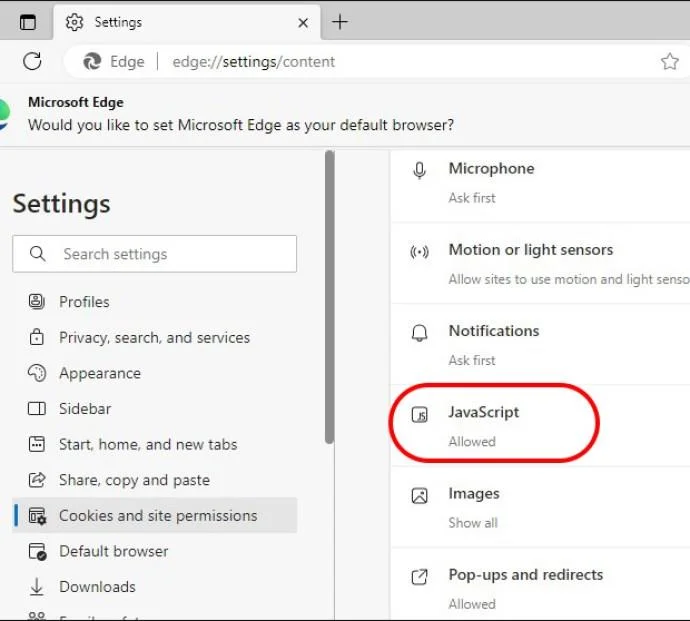
Task: Click the Share, copy and paste icon
Action: click(37, 480)
